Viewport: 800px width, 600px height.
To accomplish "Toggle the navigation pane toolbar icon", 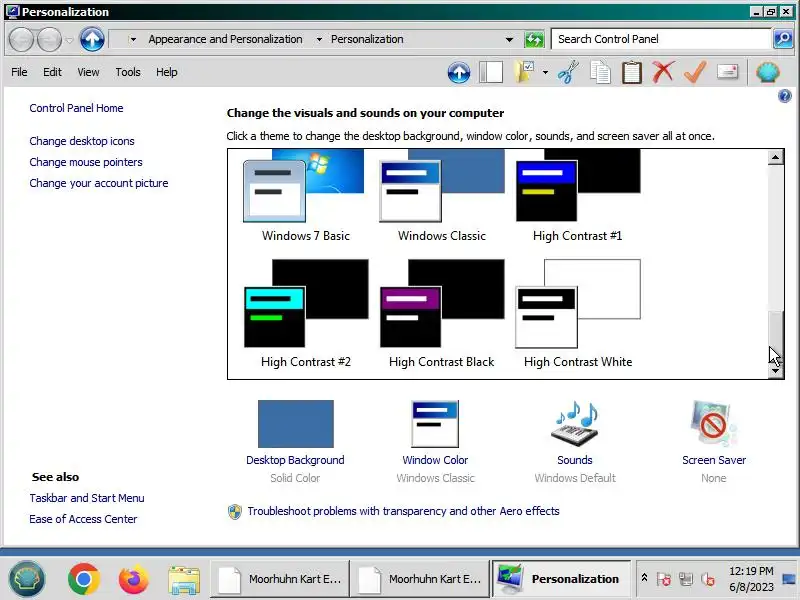I will point(491,72).
